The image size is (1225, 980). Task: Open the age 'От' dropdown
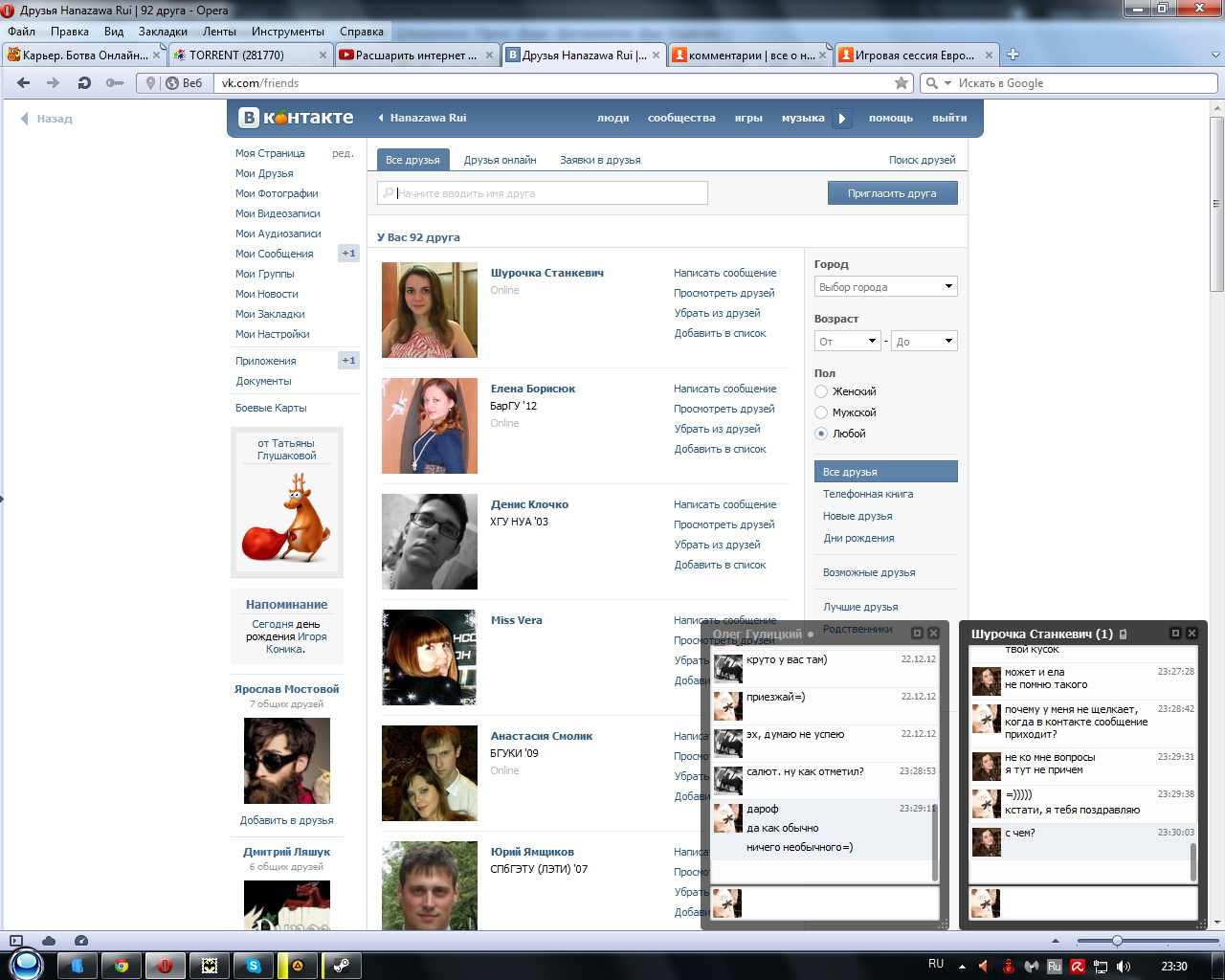tap(848, 341)
